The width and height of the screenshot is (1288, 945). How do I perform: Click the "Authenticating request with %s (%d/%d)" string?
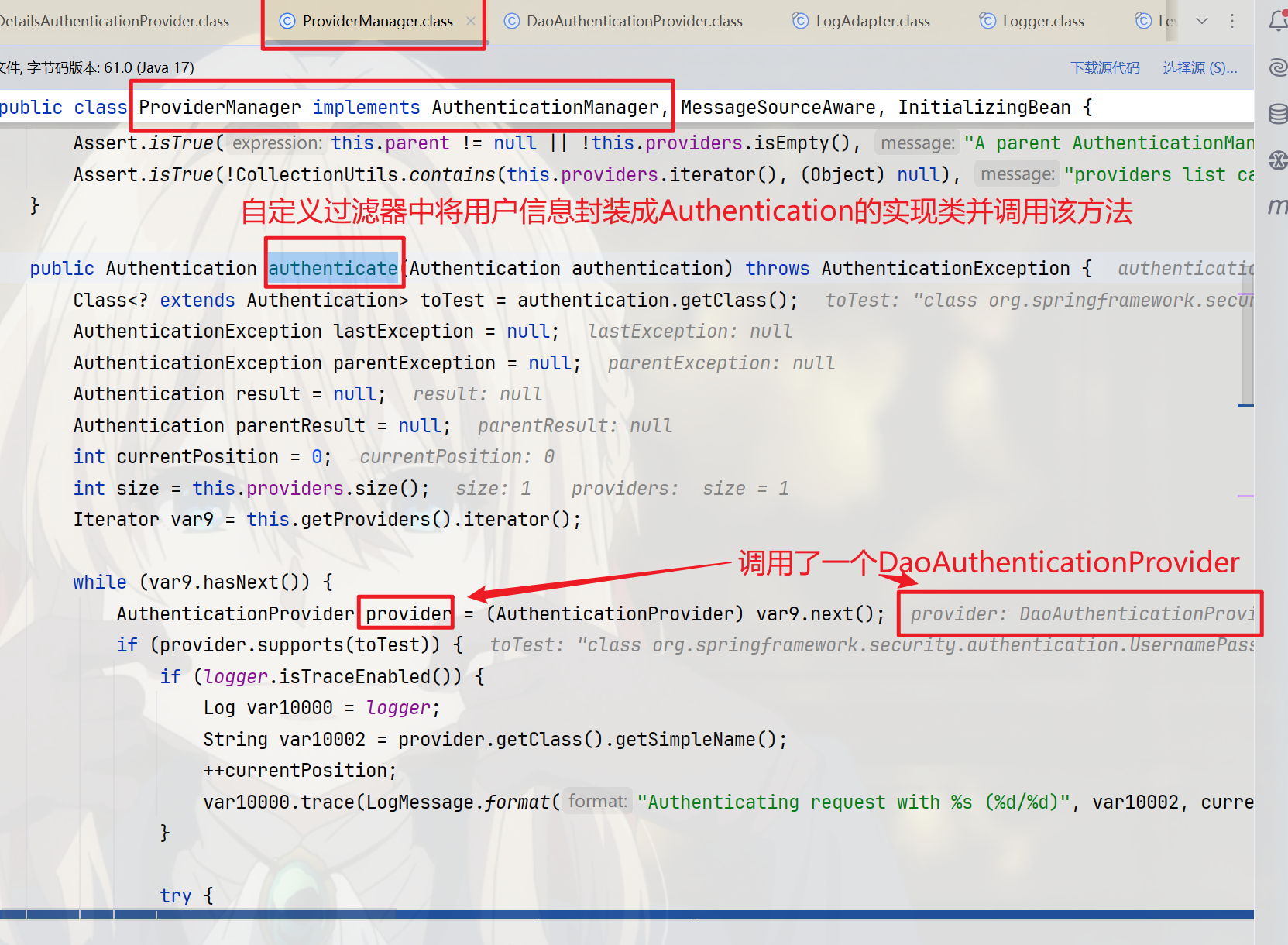coord(854,802)
